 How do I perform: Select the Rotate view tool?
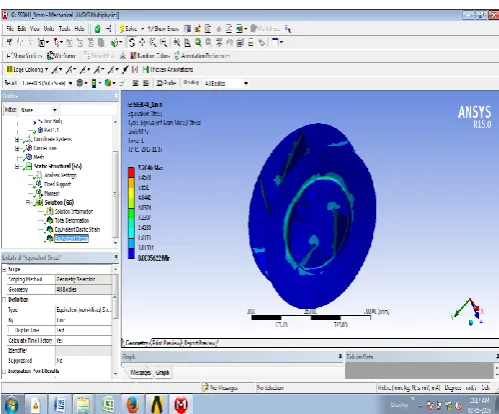(132, 42)
